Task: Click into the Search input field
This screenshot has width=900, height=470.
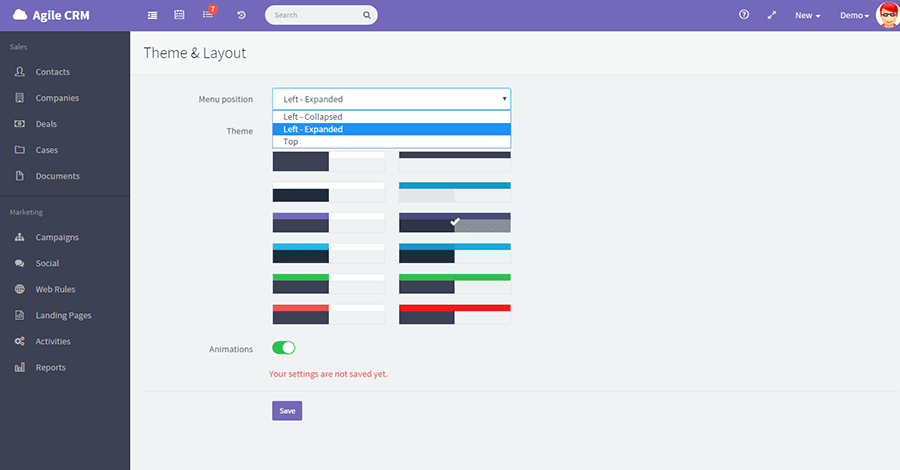Action: click(x=314, y=15)
